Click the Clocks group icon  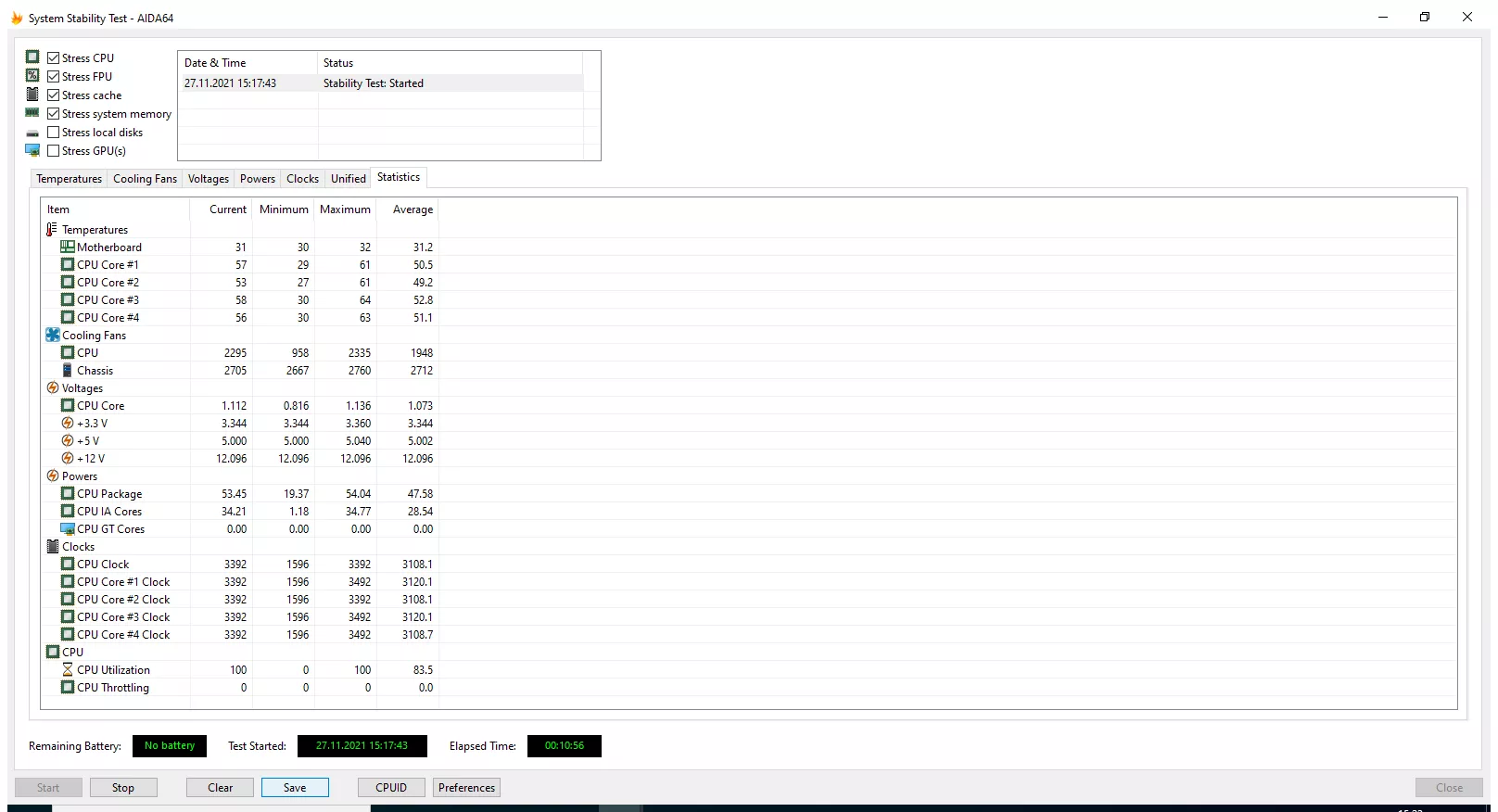[53, 546]
